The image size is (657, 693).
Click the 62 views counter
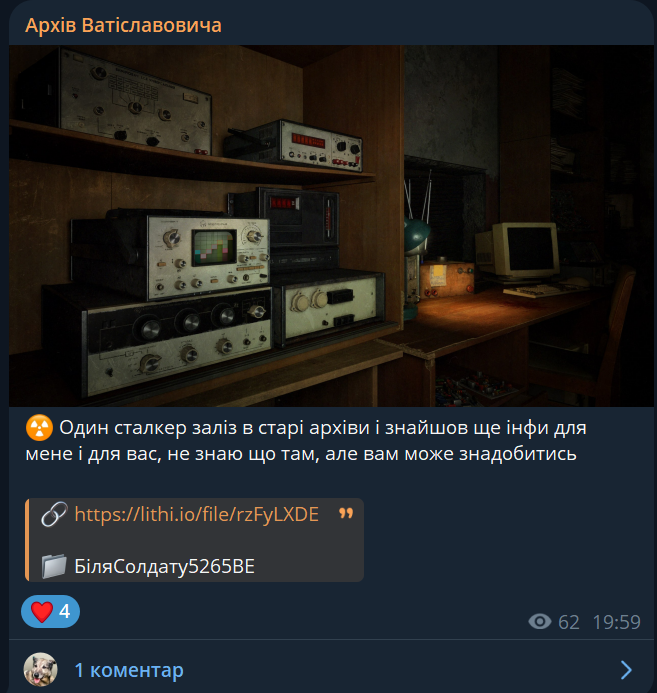569,622
